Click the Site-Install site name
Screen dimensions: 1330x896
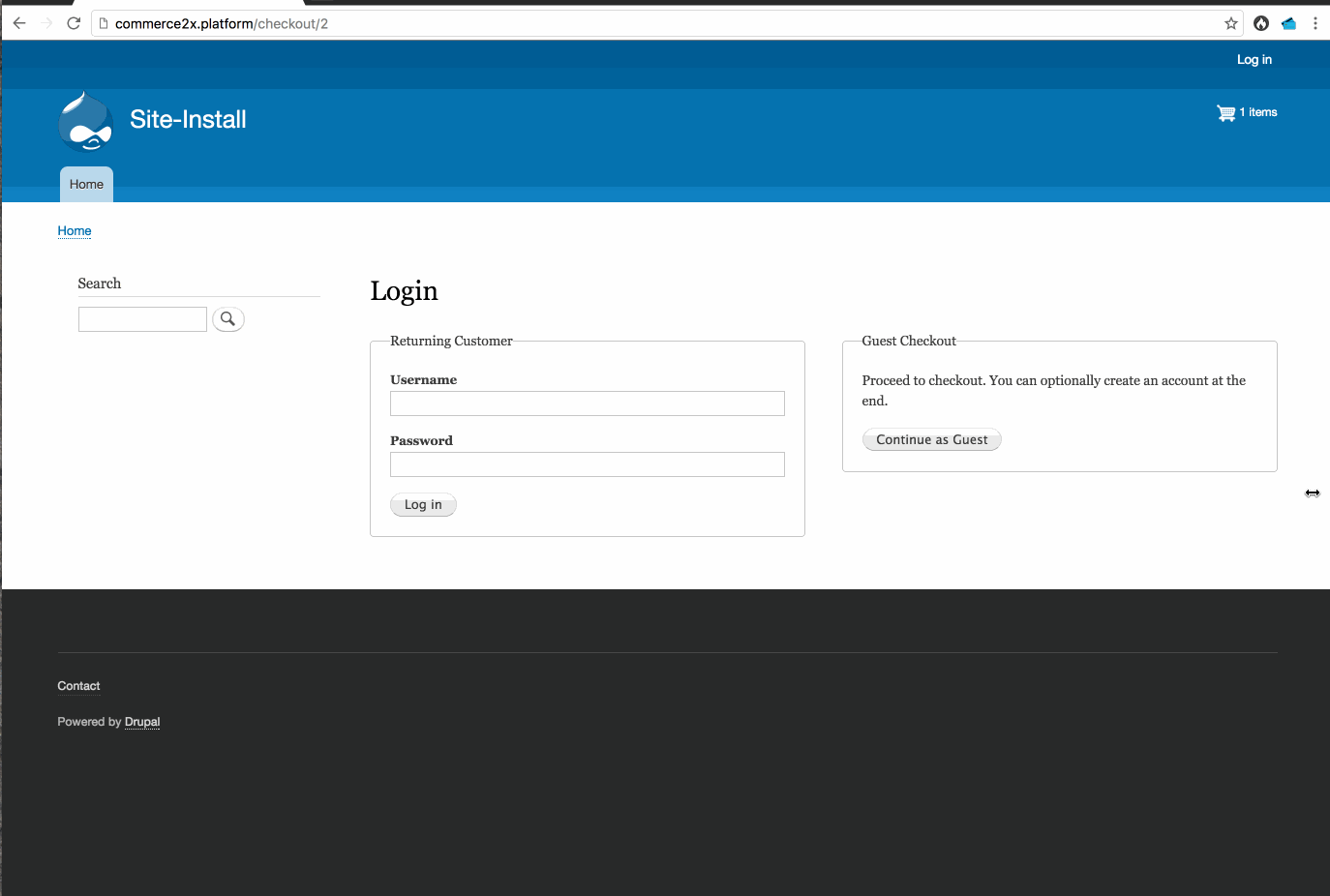point(189,119)
